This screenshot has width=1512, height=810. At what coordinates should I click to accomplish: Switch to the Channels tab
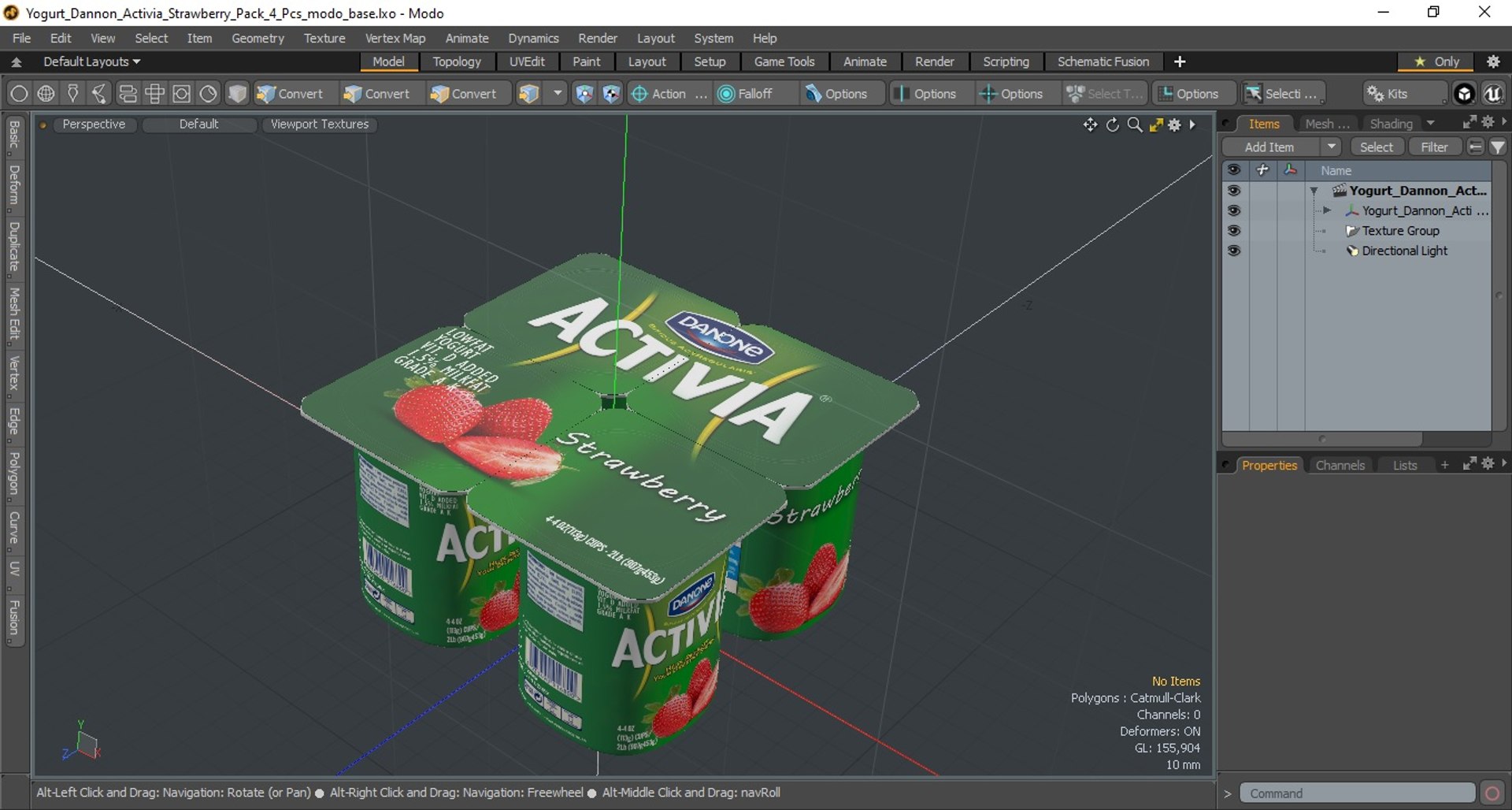pos(1340,466)
